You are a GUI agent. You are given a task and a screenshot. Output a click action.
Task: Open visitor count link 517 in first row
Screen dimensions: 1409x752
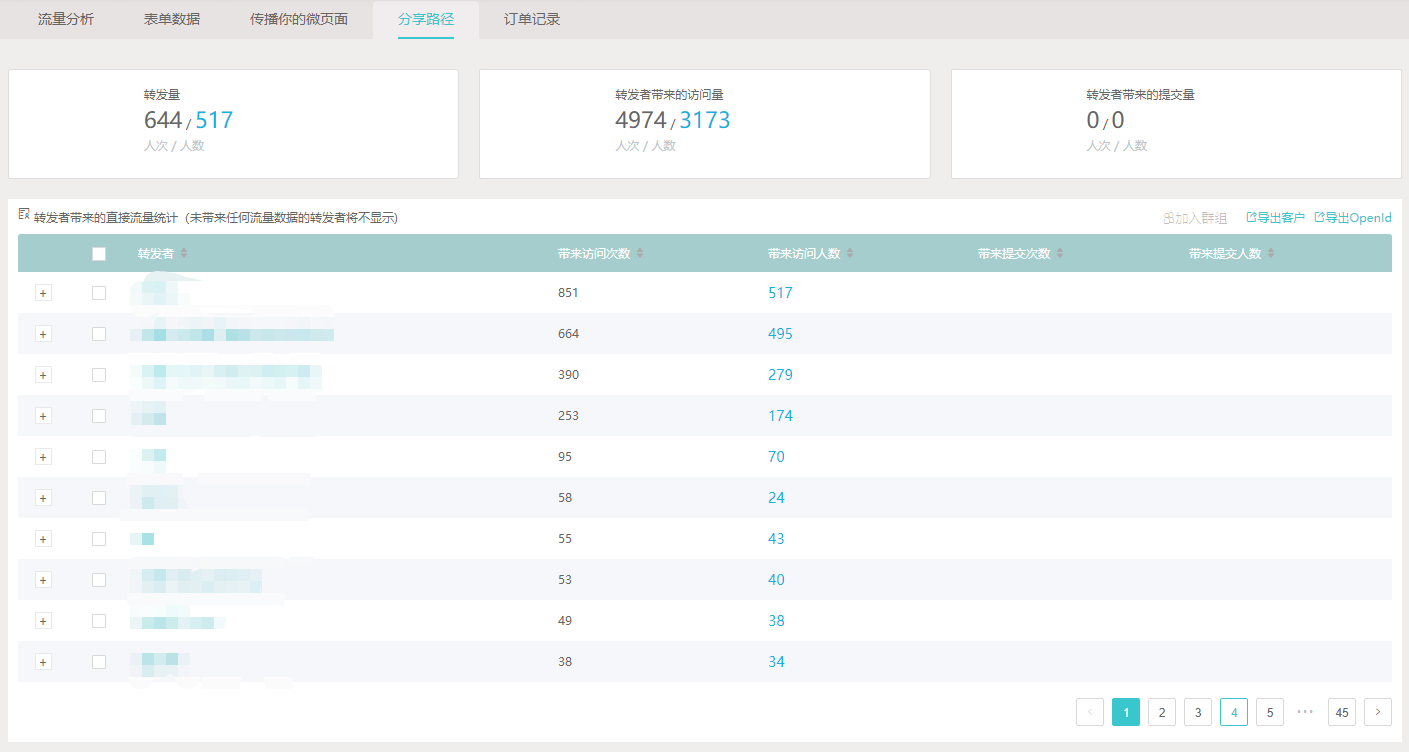coord(780,293)
